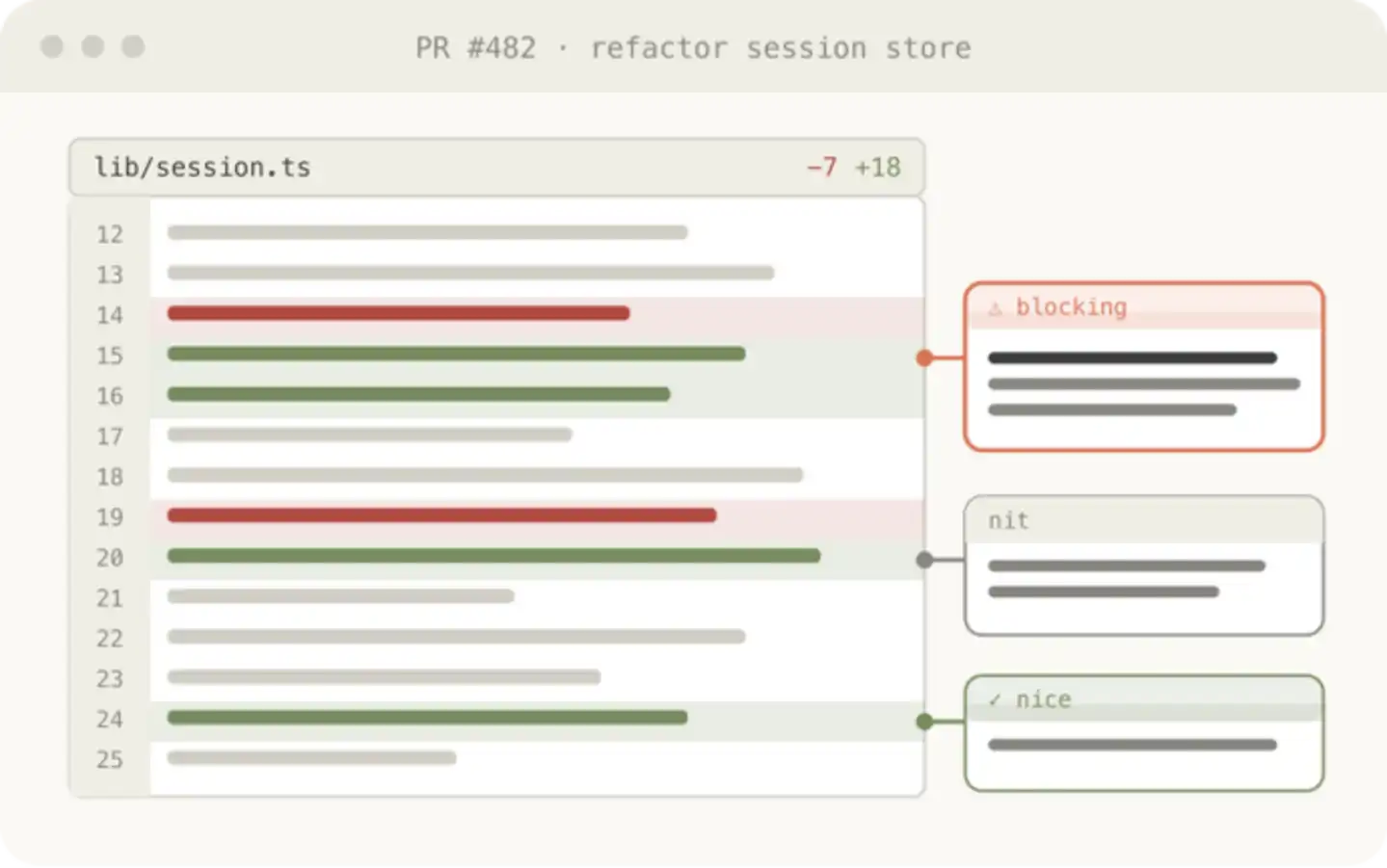Select line number 25 in gutter
The height and width of the screenshot is (868, 1387).
[110, 760]
